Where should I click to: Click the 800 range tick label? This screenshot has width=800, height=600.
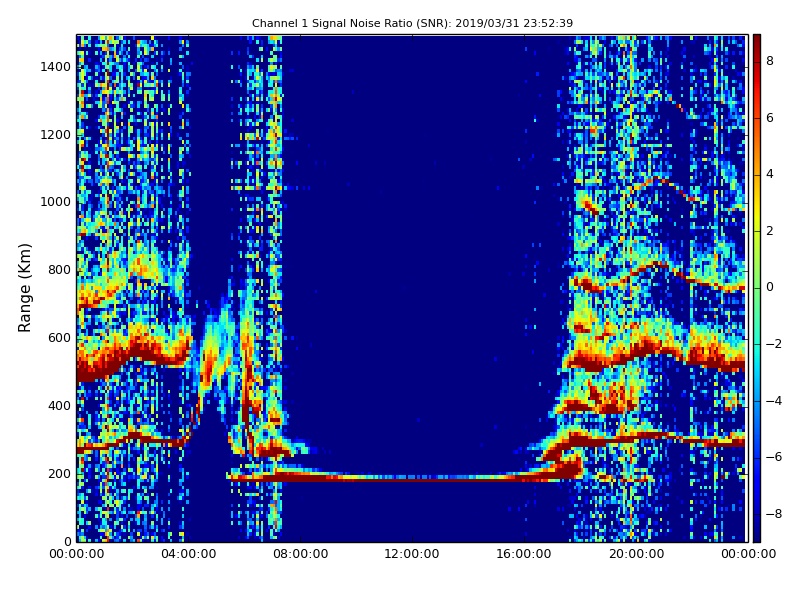(x=59, y=270)
